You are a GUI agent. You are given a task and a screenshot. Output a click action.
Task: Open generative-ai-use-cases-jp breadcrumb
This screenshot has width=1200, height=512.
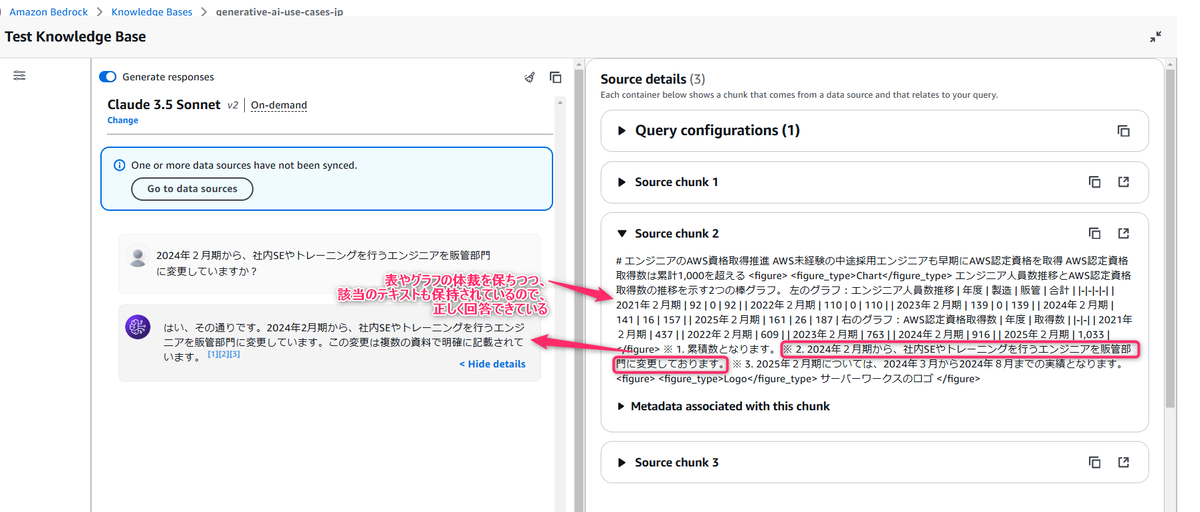[x=278, y=12]
